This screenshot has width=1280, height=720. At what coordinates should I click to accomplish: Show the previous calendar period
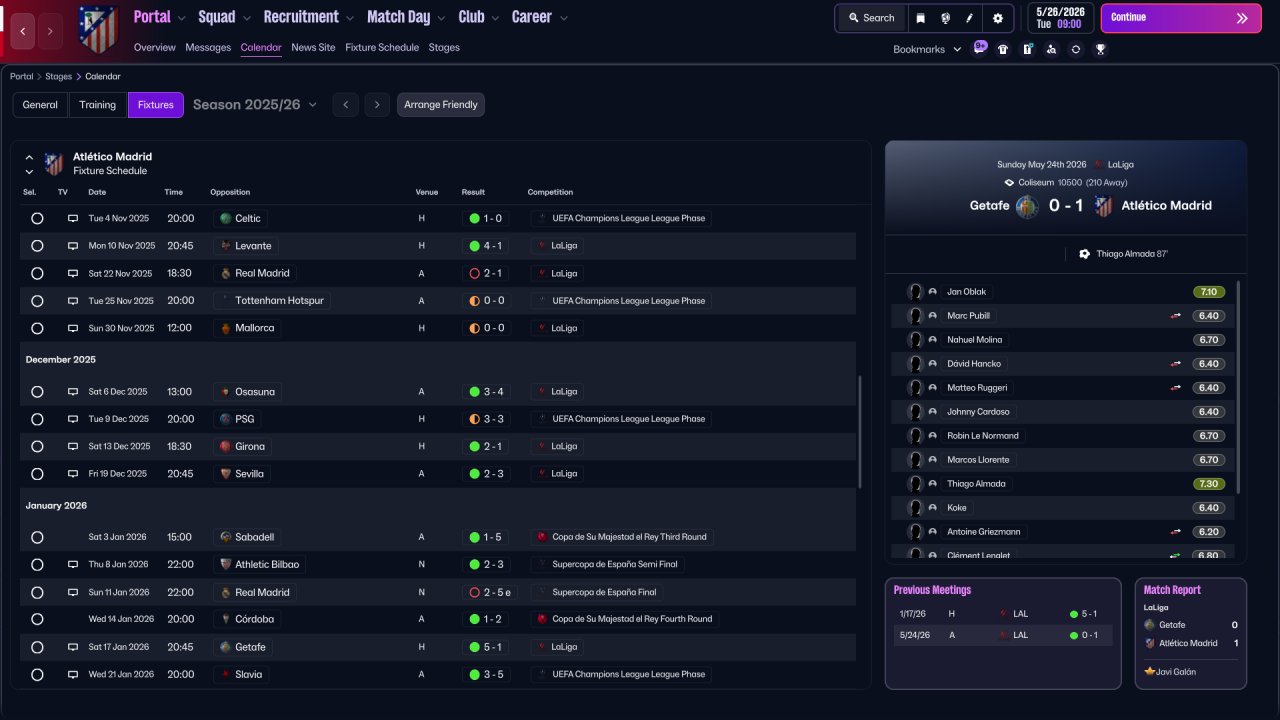tap(345, 104)
